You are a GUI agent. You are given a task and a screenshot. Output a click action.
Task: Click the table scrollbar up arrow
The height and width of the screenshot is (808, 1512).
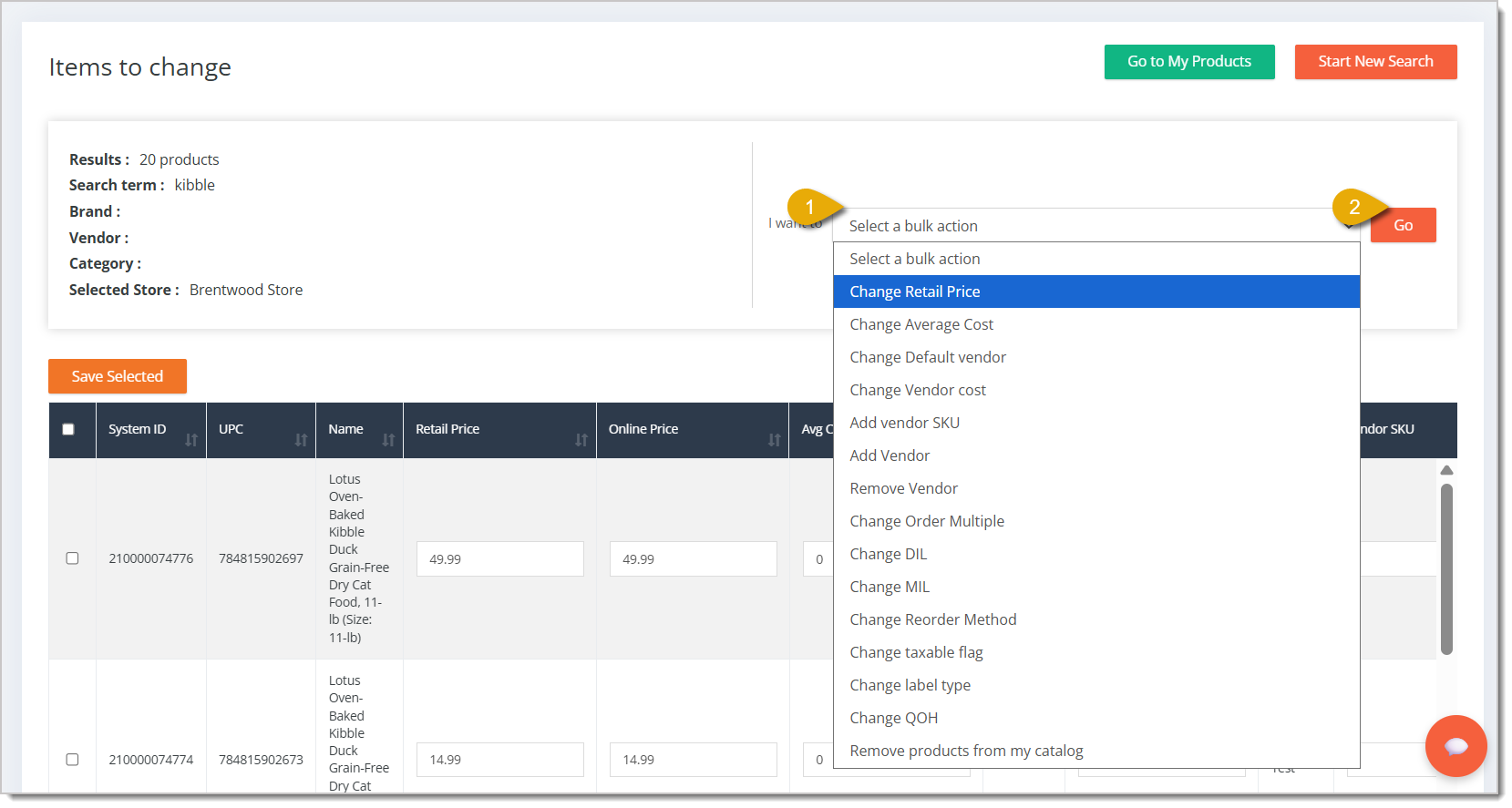click(1446, 470)
